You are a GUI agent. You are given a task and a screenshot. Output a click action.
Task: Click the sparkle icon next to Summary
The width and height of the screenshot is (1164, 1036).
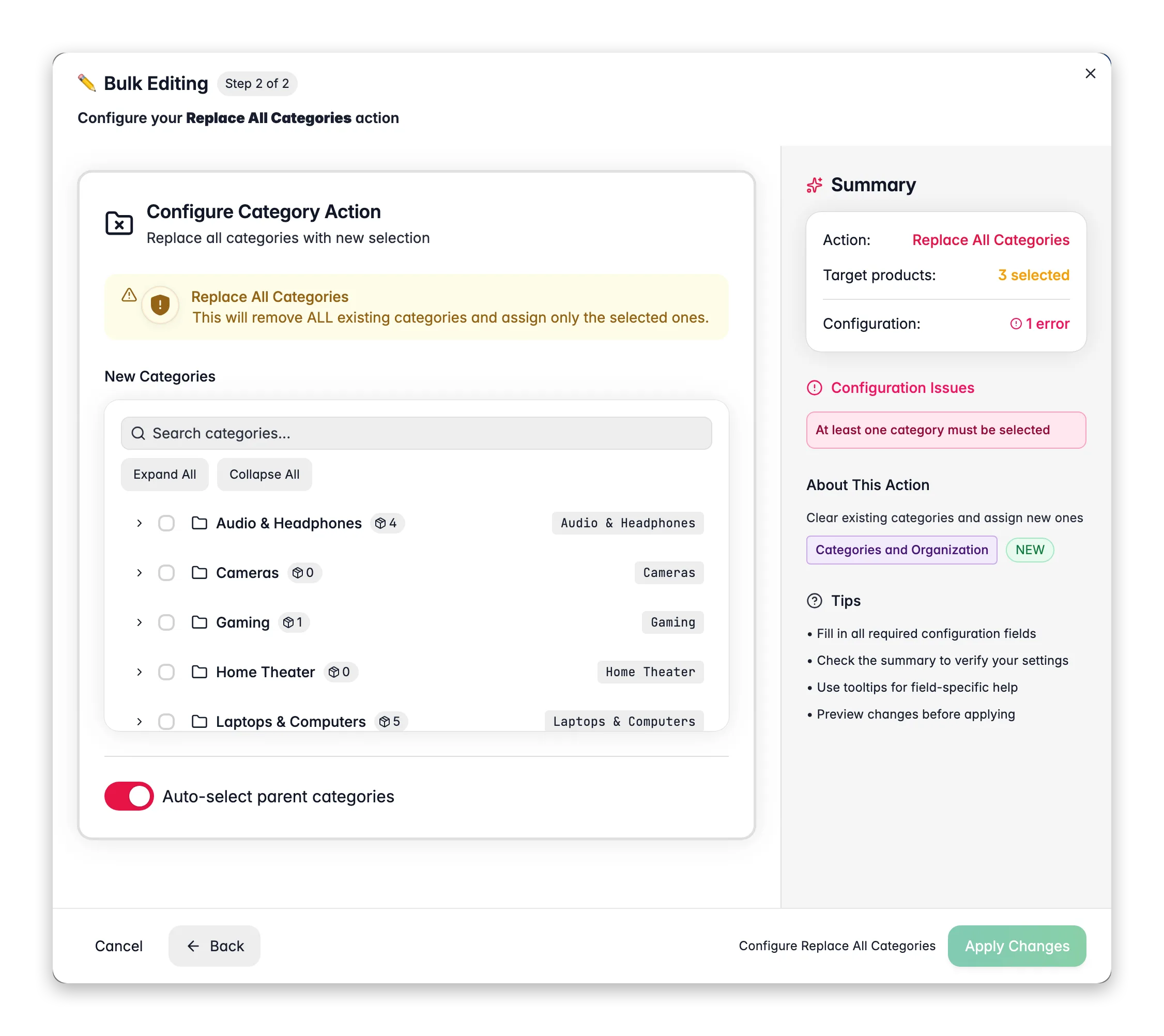click(815, 185)
